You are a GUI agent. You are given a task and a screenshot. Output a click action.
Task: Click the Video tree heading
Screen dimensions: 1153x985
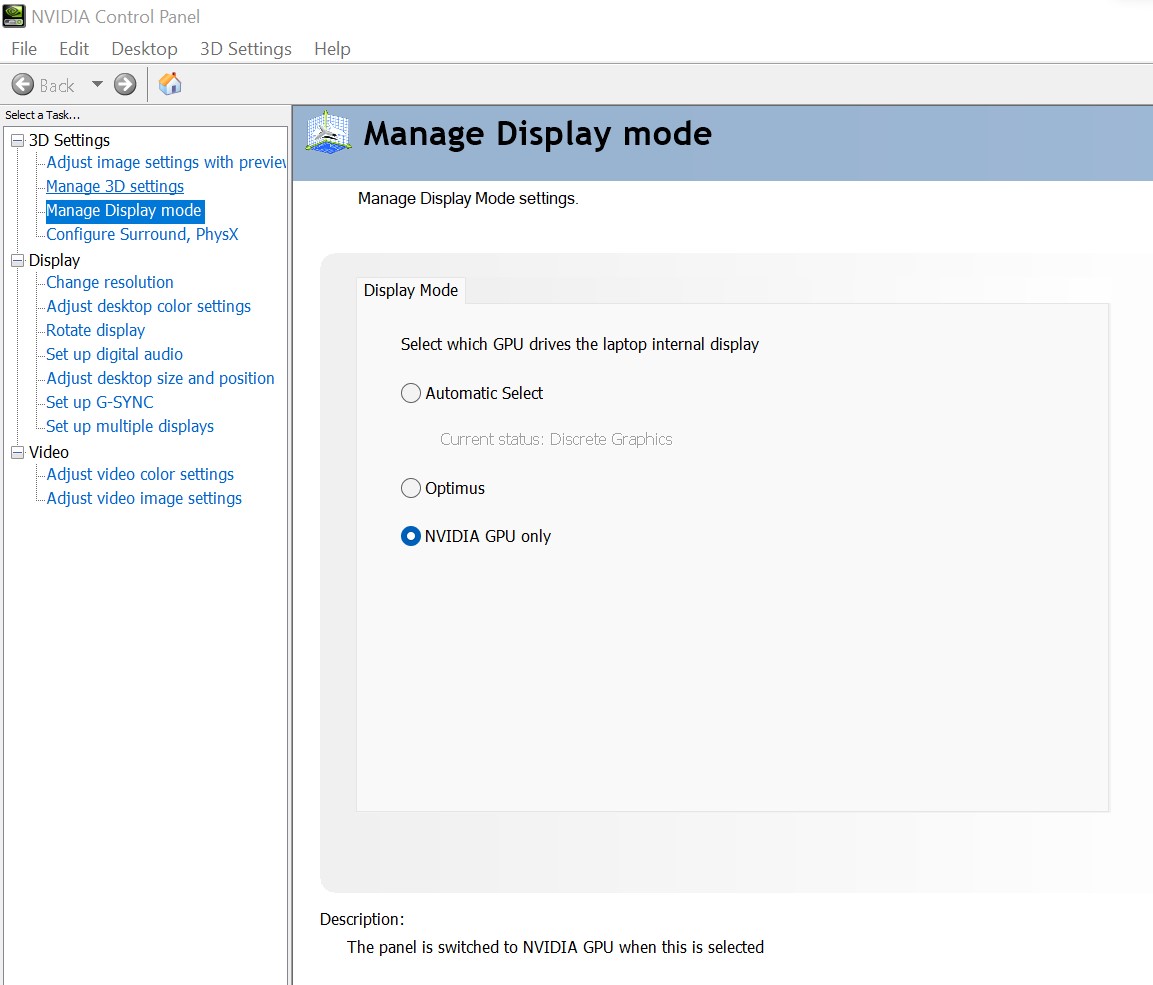click(49, 453)
